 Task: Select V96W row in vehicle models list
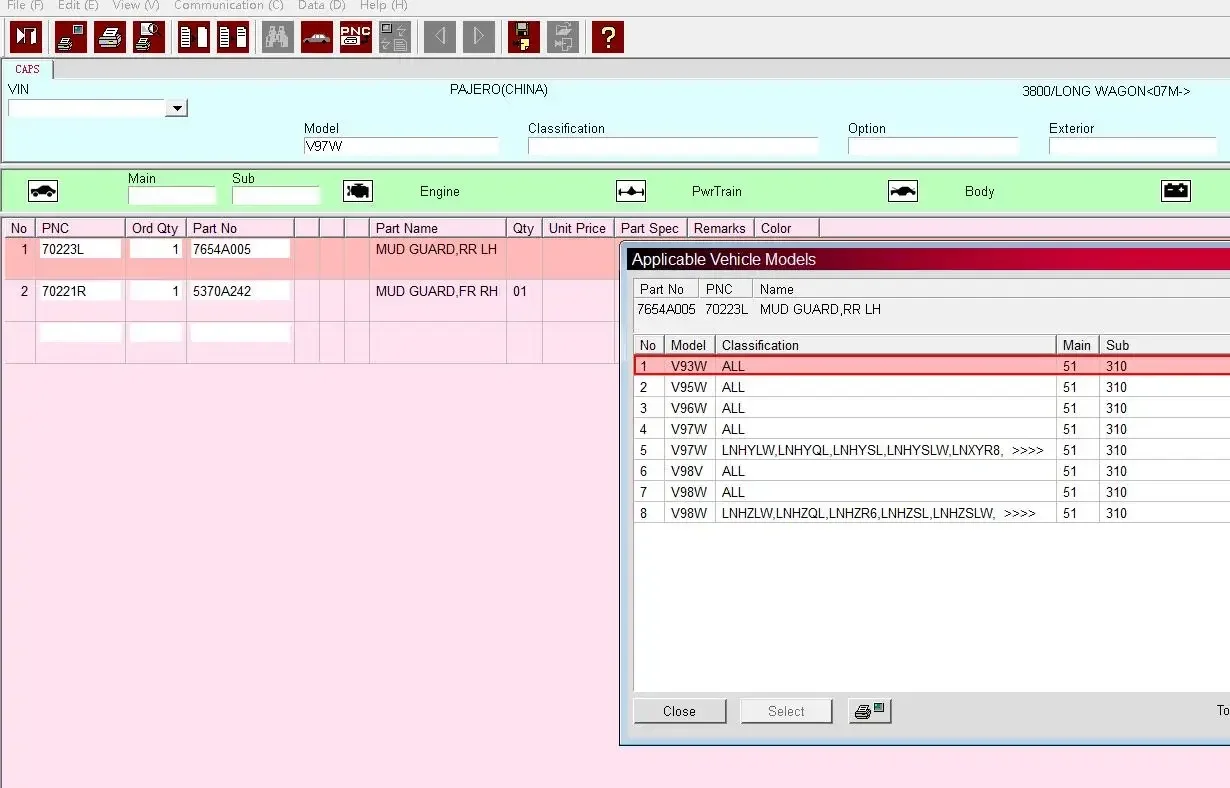(932, 408)
